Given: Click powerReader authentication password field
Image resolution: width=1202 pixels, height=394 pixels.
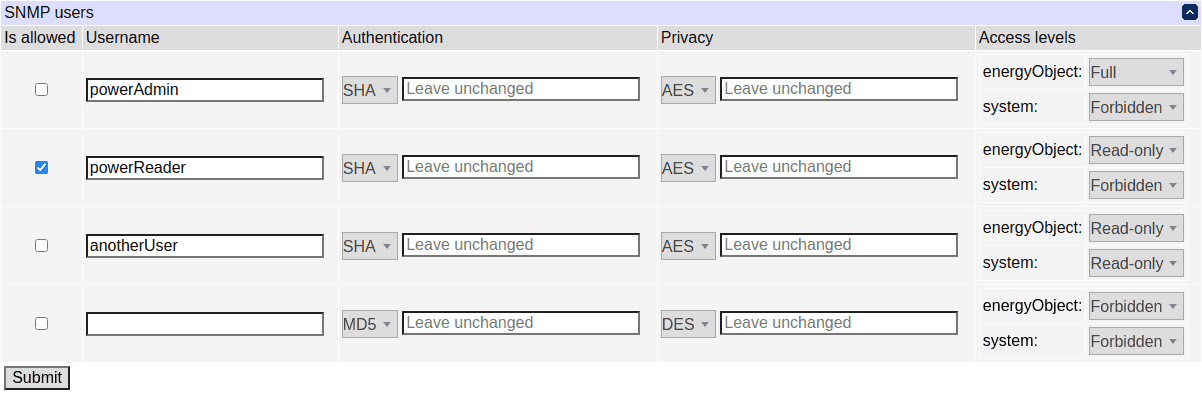Looking at the screenshot, I should coord(521,167).
